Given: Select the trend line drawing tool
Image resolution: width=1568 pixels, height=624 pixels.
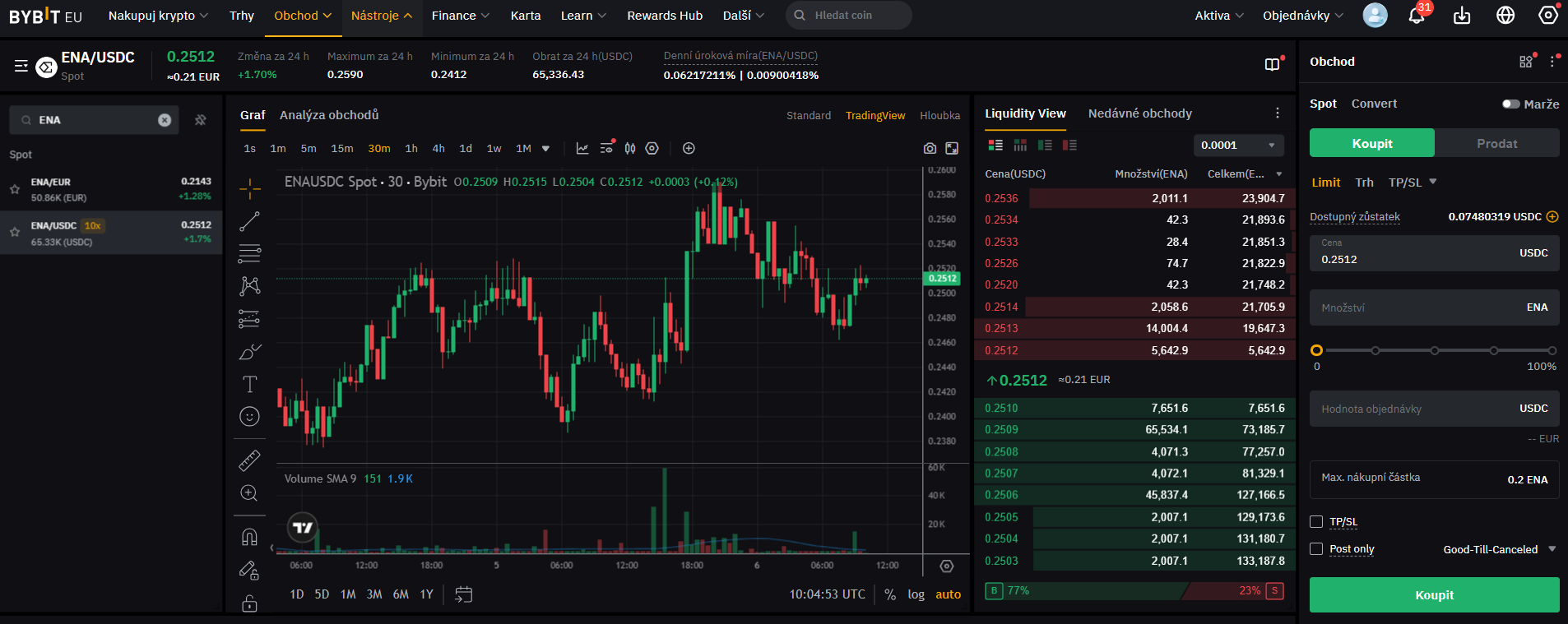Looking at the screenshot, I should (x=249, y=221).
